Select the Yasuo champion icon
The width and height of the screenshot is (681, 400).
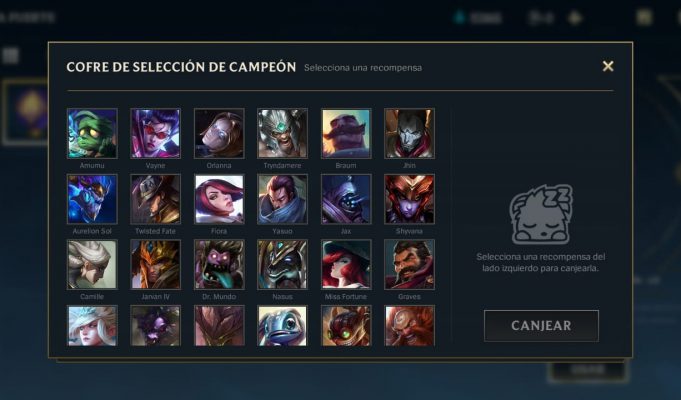(282, 199)
